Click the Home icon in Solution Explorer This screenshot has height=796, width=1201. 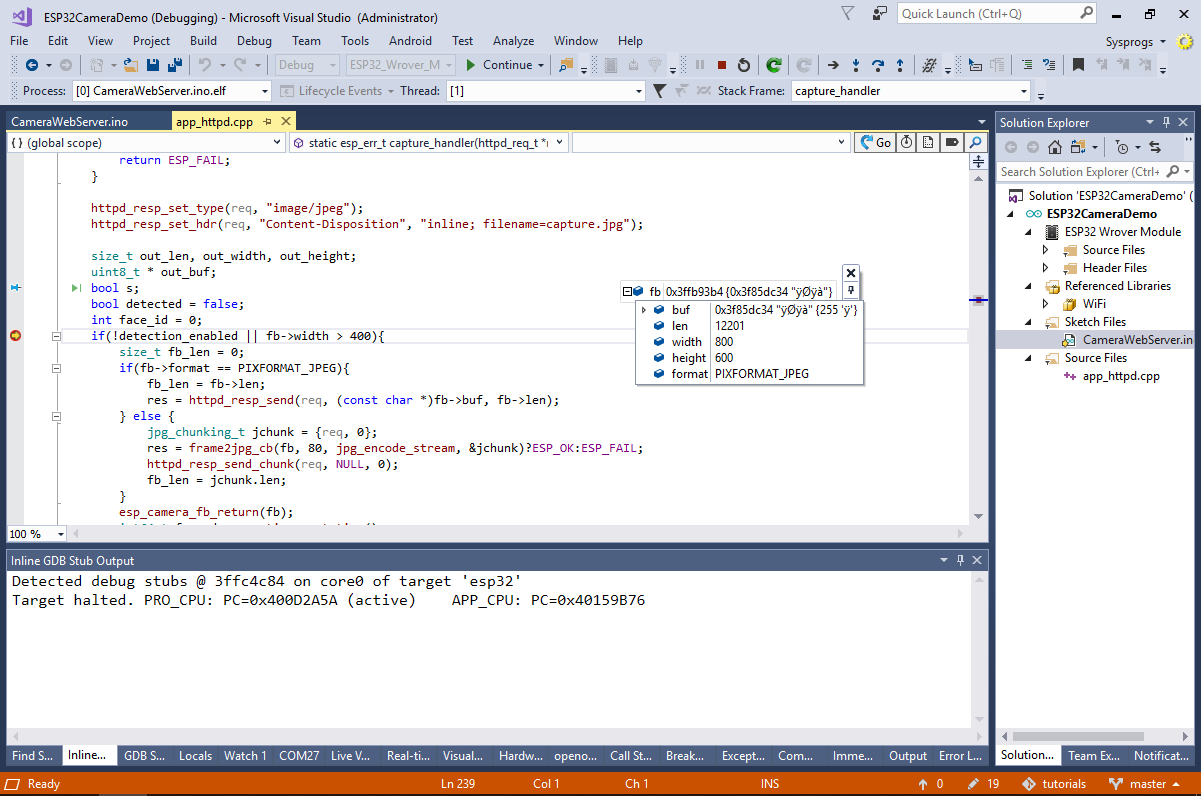tap(1054, 147)
